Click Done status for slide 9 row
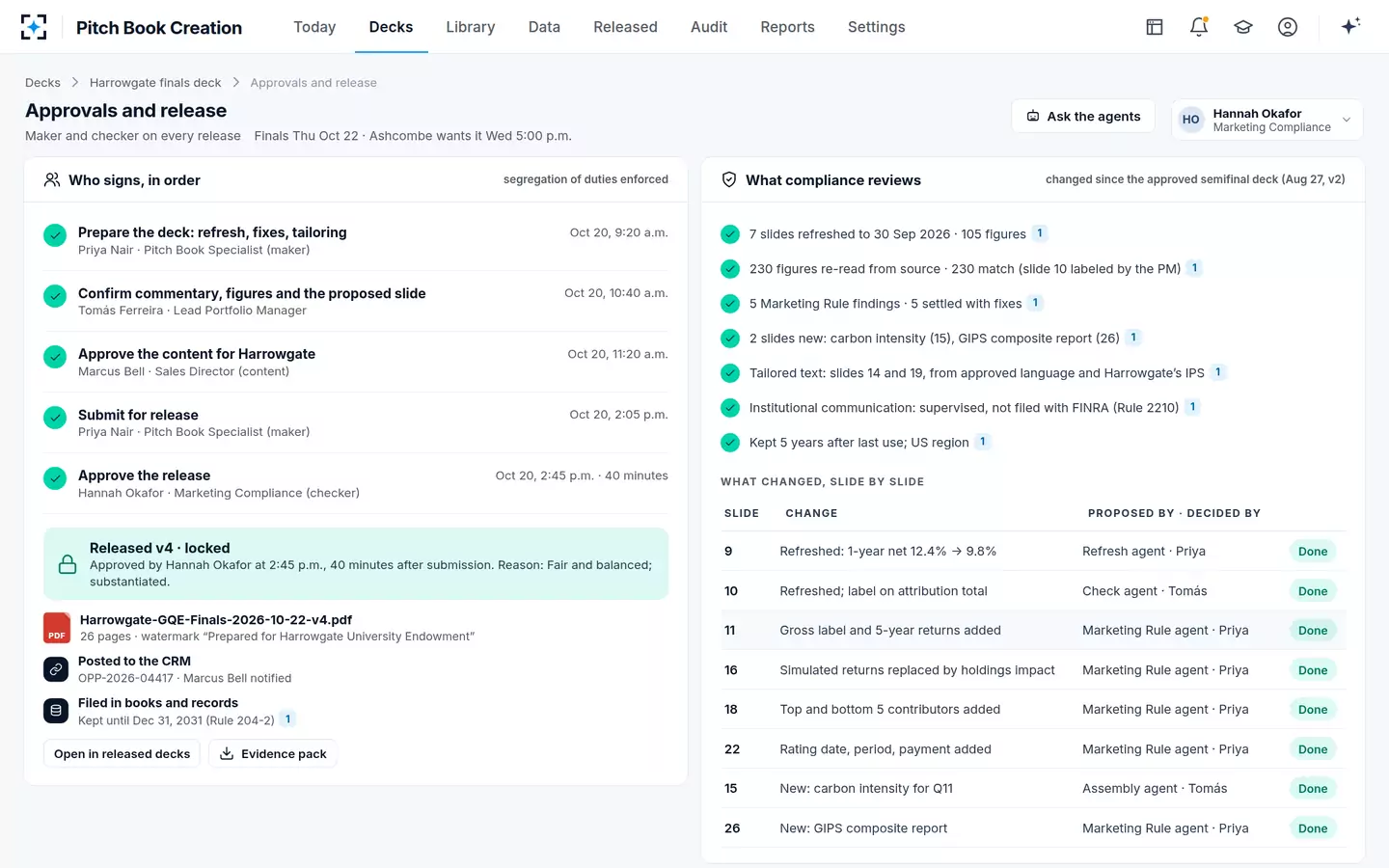Screen dimensions: 1389x868 pos(1313,552)
